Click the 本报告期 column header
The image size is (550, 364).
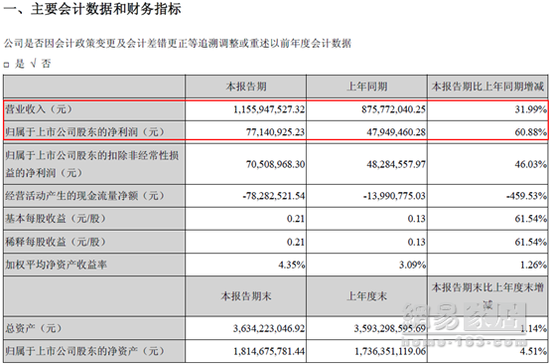(246, 86)
